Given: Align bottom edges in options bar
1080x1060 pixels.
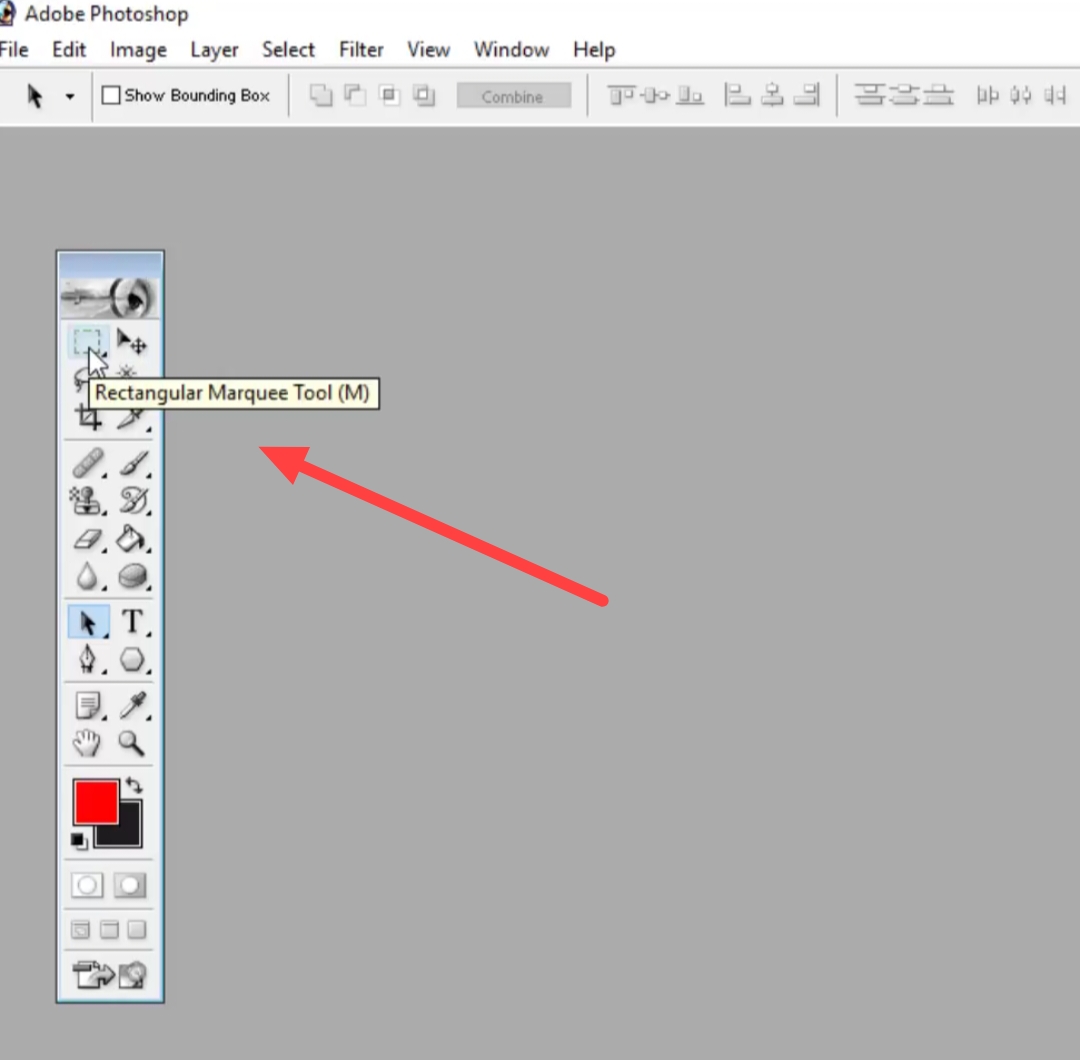Looking at the screenshot, I should [x=689, y=95].
